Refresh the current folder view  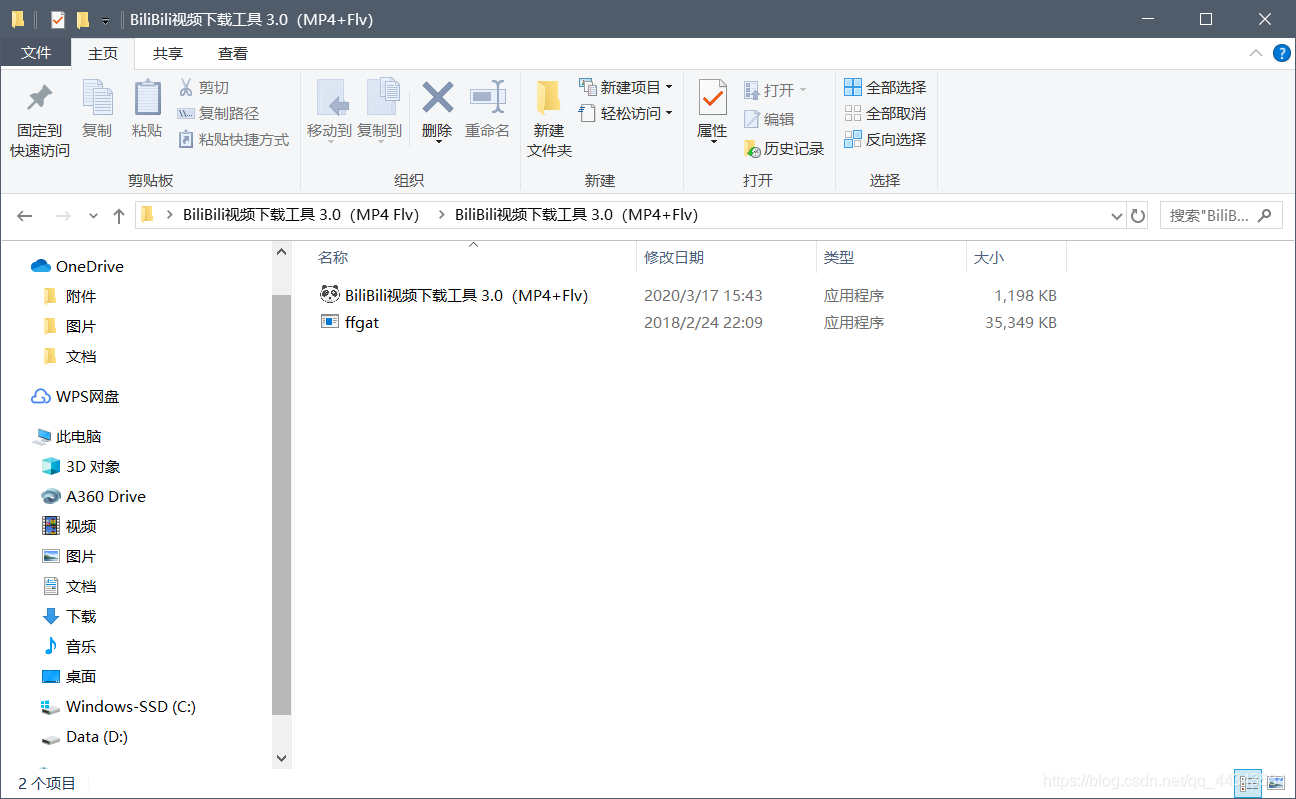[x=1137, y=215]
